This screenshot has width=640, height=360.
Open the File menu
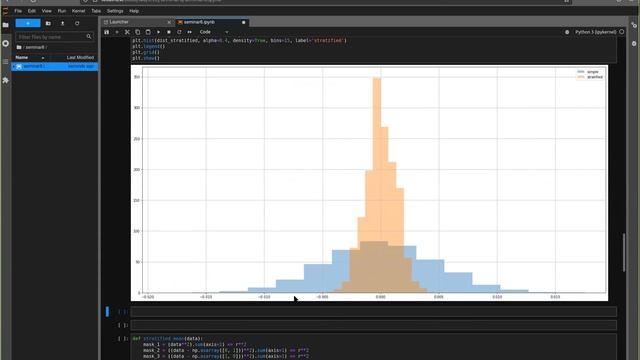click(x=18, y=11)
